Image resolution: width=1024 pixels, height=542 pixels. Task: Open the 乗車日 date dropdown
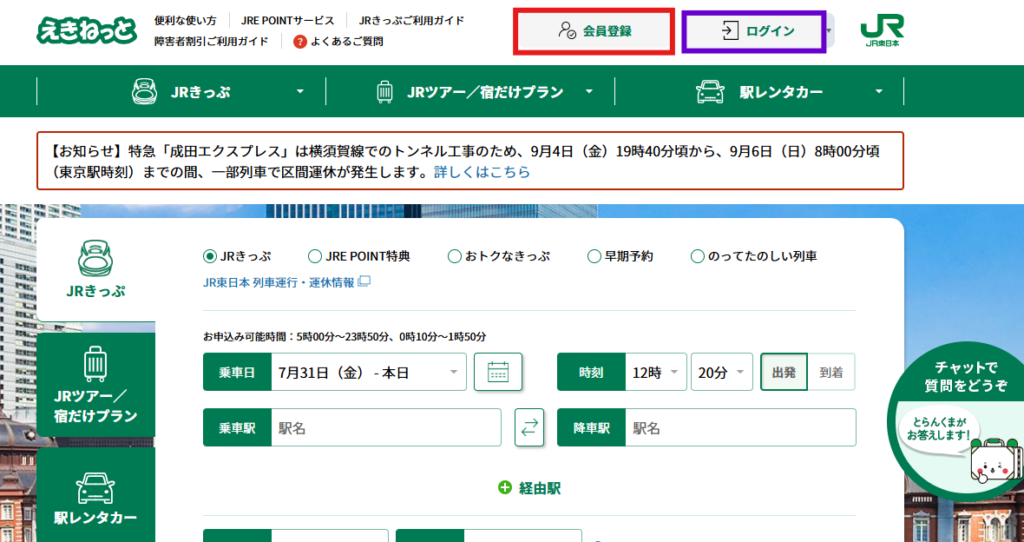coord(368,372)
